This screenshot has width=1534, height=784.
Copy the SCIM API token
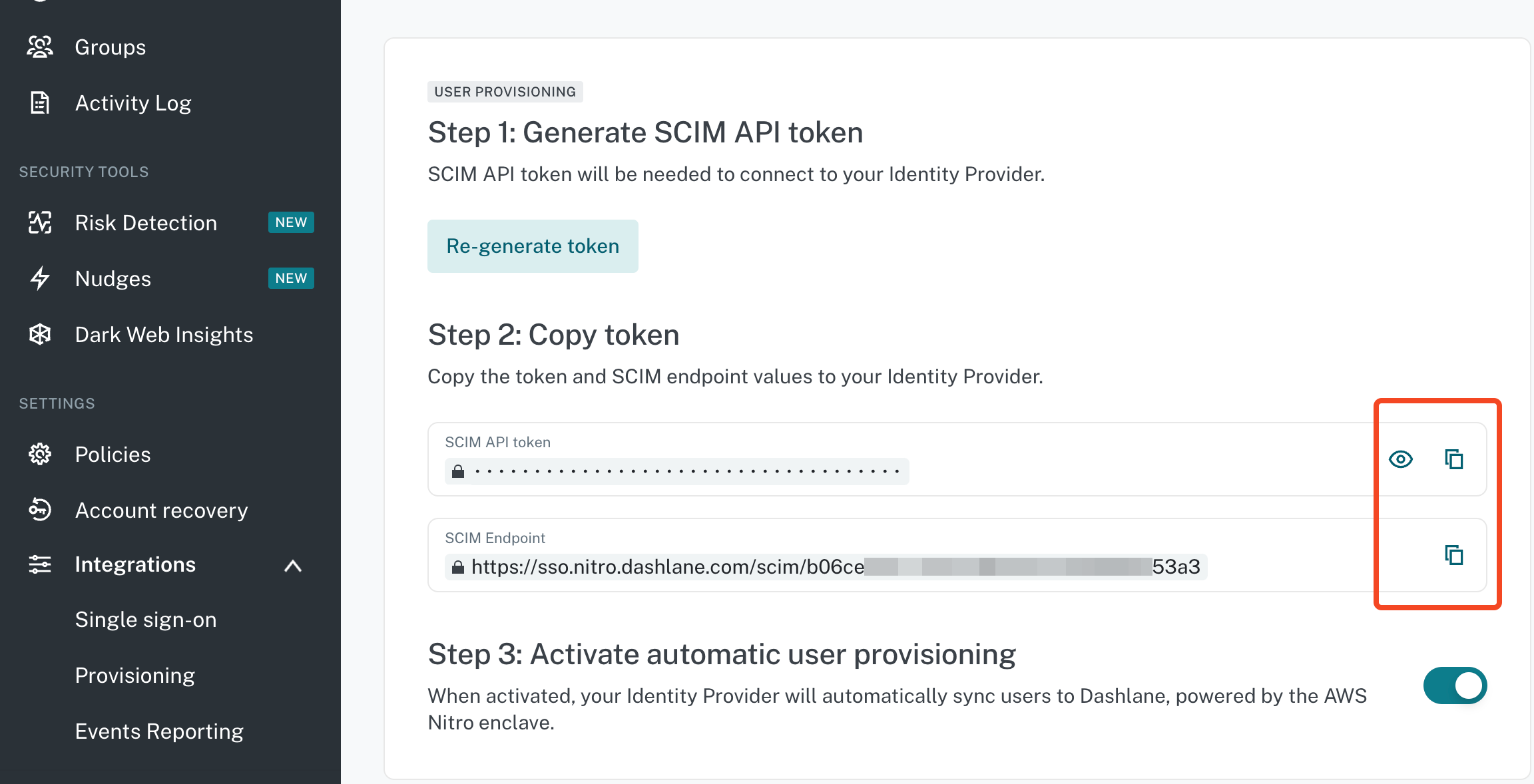tap(1454, 459)
